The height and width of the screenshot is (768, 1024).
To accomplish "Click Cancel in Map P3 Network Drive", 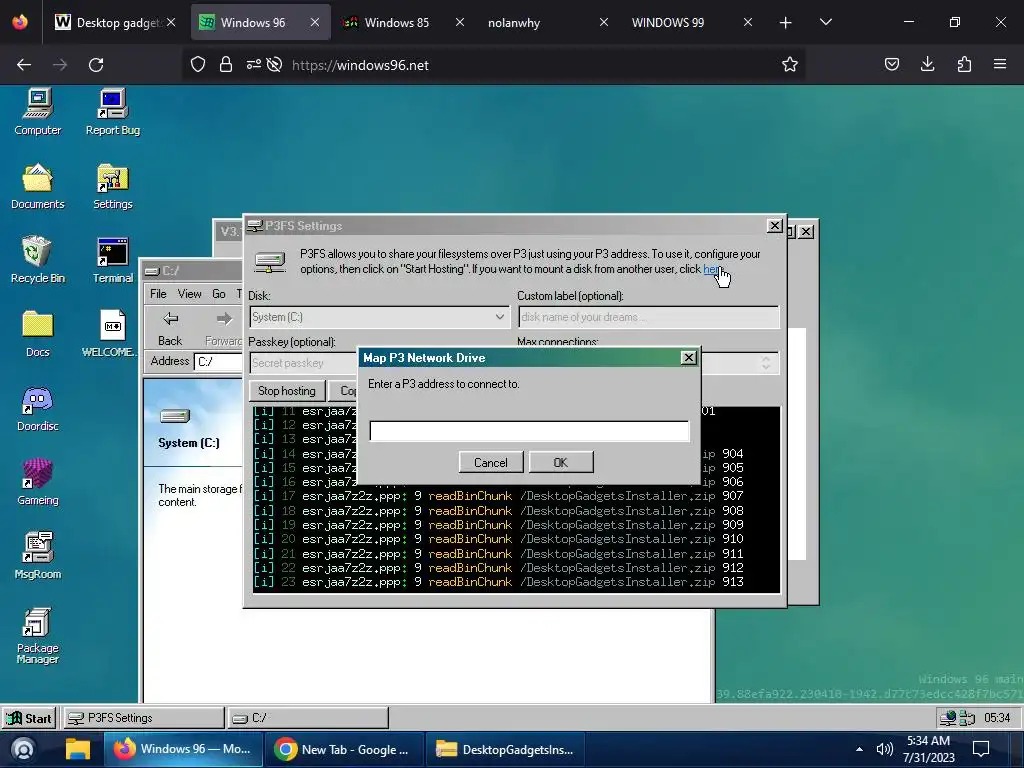I will (x=491, y=462).
